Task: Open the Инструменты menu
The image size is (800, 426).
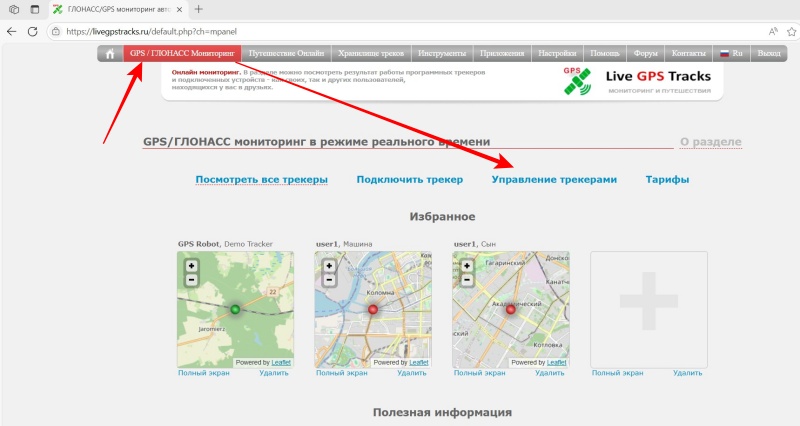Action: 440,53
